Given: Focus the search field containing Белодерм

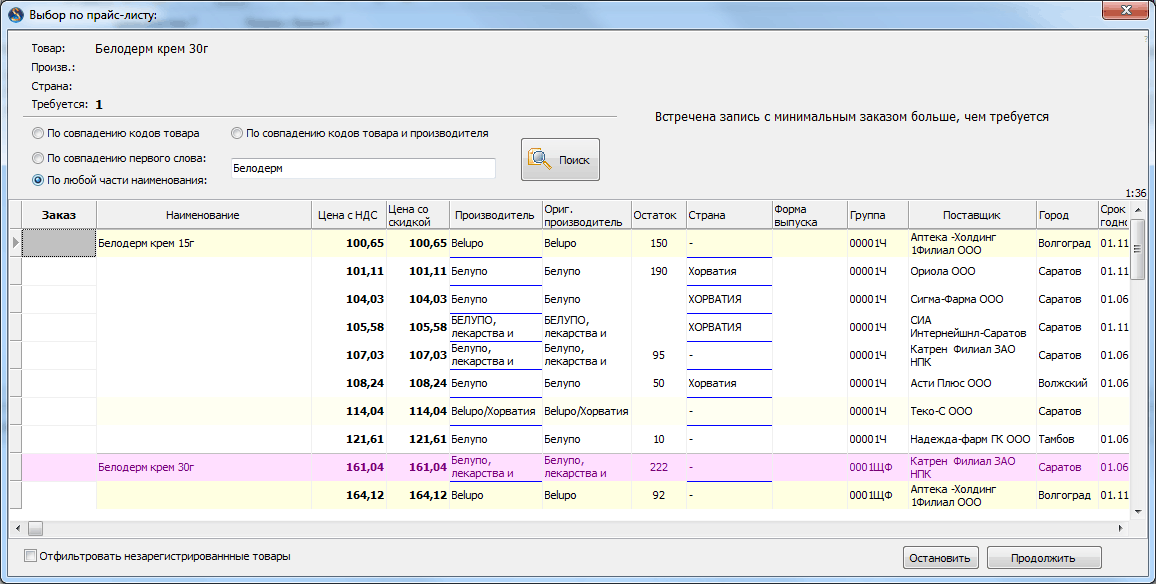Looking at the screenshot, I should pos(363,168).
